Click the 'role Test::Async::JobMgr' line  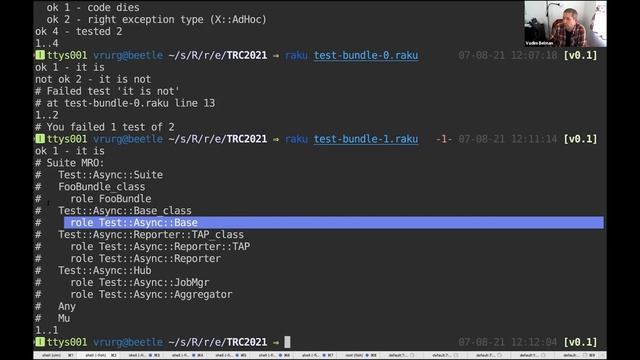[140, 282]
